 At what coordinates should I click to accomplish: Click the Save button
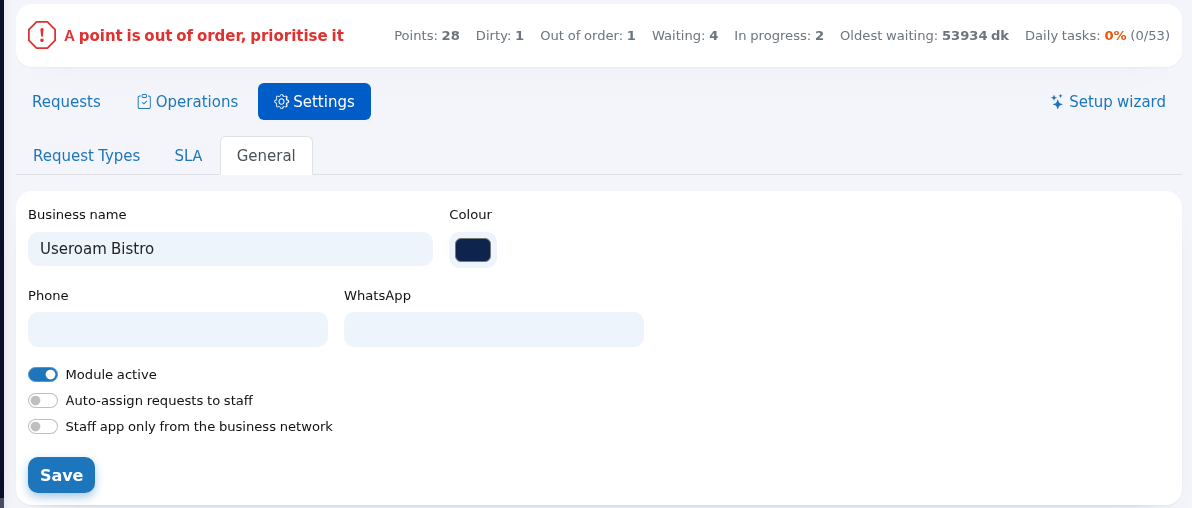click(x=62, y=475)
